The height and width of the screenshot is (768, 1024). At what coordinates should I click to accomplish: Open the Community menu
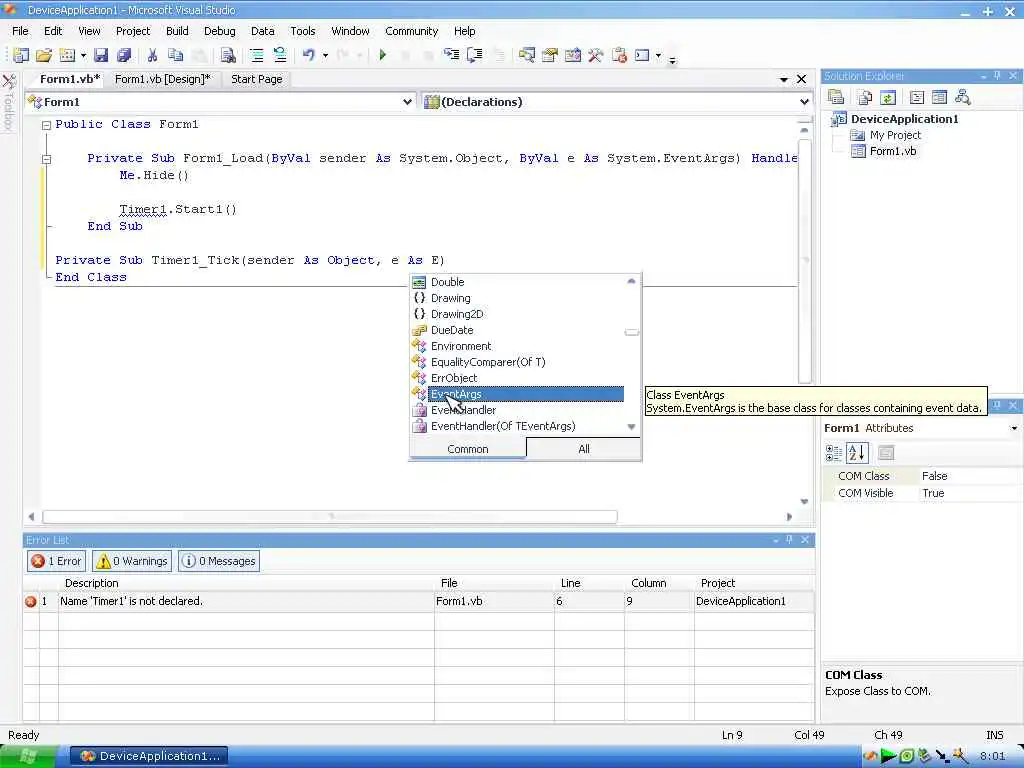[x=411, y=31]
